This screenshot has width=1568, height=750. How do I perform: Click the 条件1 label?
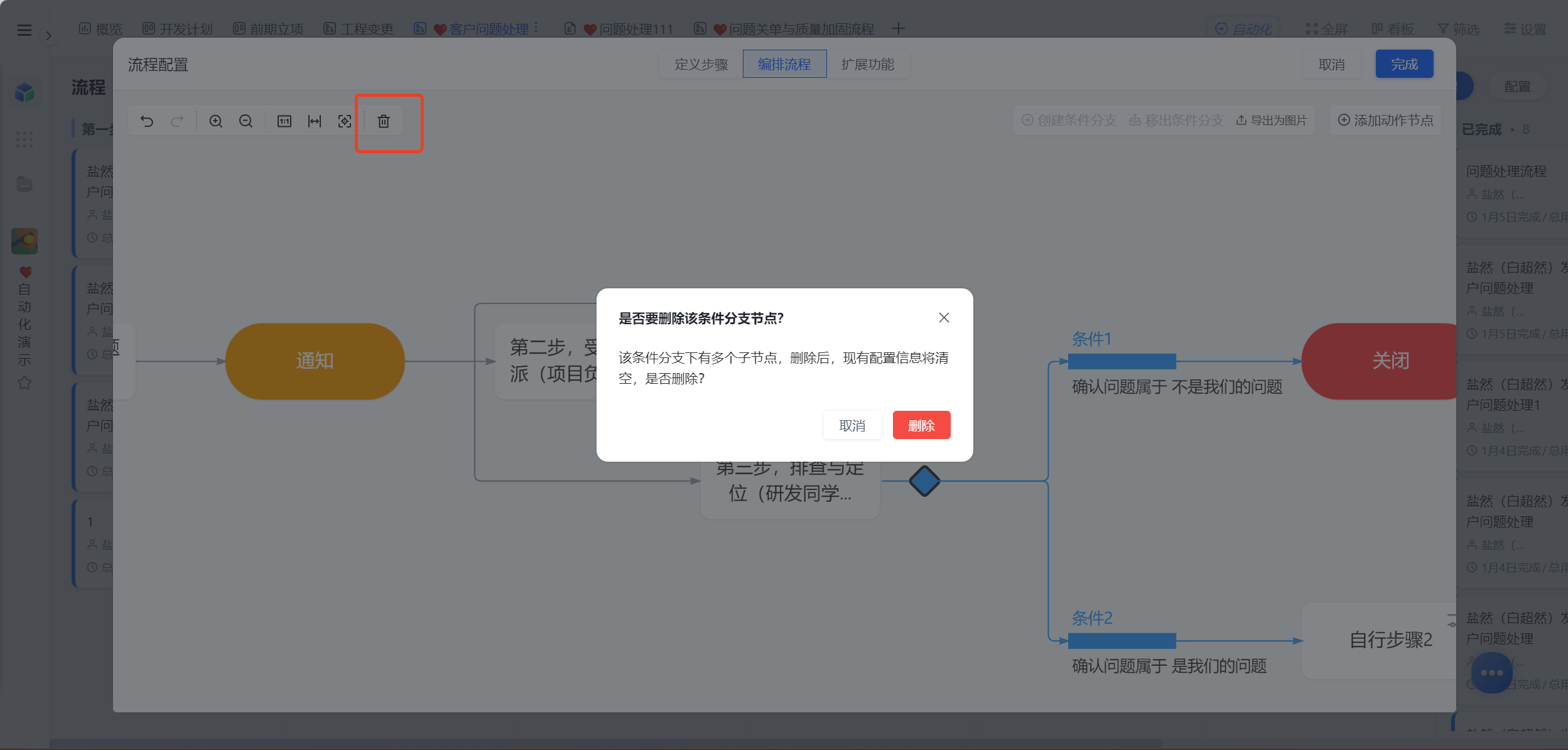point(1091,339)
